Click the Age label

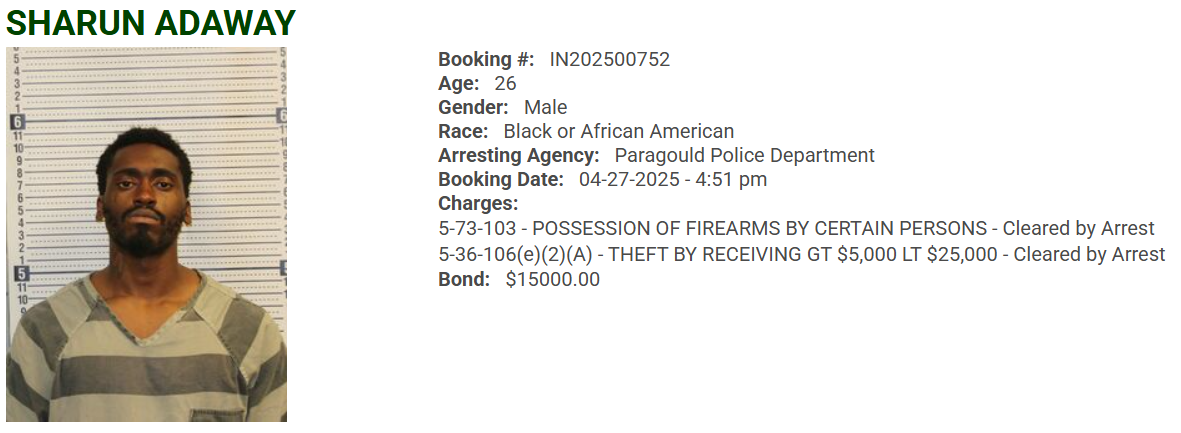458,83
